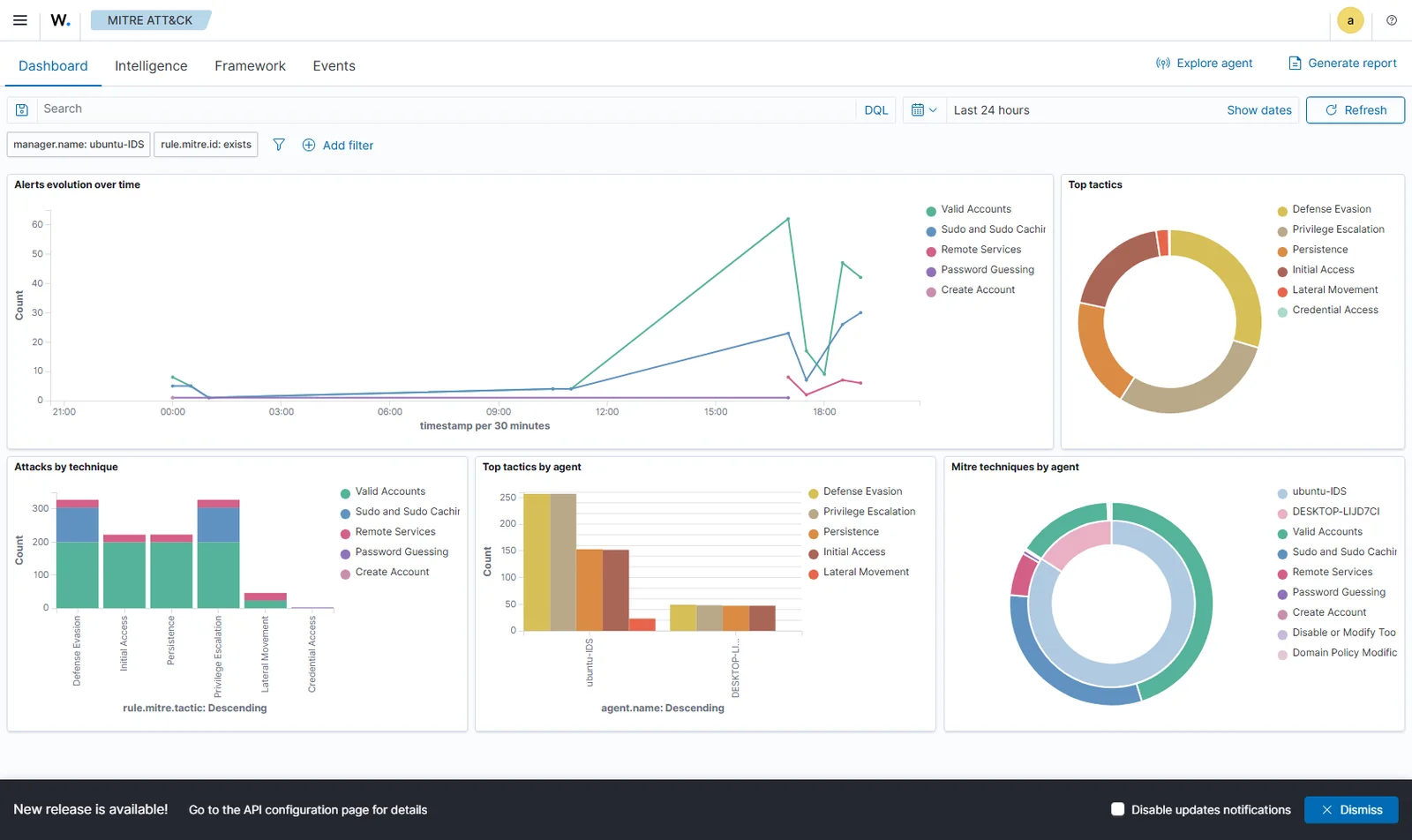Open the Events tab
The width and height of the screenshot is (1412, 840).
click(x=334, y=66)
